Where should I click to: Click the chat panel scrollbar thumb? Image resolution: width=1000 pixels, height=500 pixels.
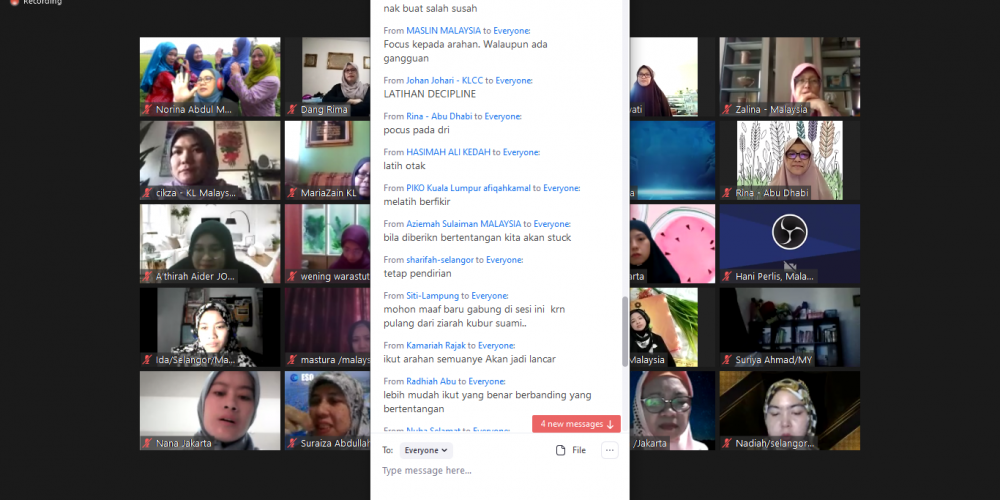626,330
